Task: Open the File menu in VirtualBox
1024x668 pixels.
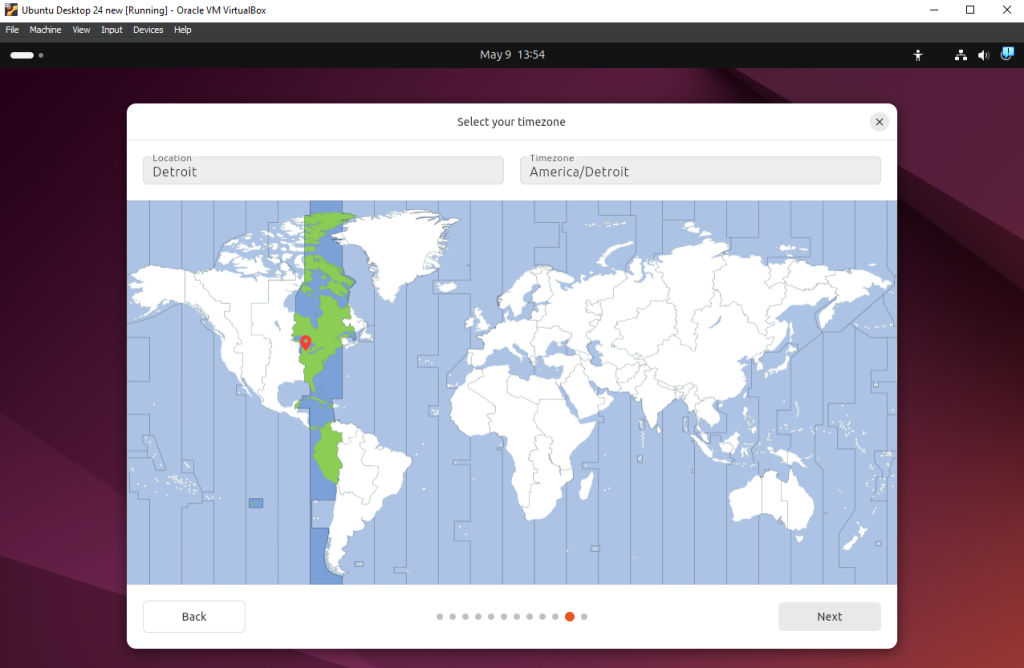Action: pos(12,30)
